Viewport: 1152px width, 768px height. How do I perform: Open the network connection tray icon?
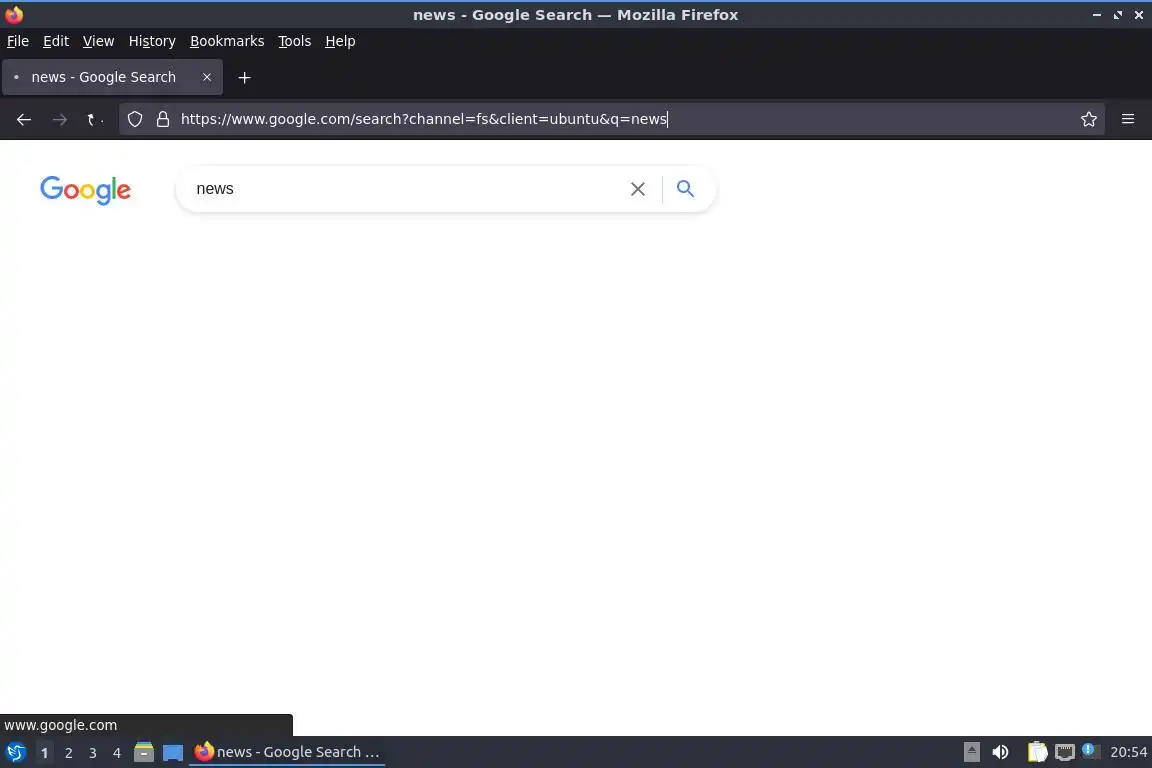[1065, 752]
